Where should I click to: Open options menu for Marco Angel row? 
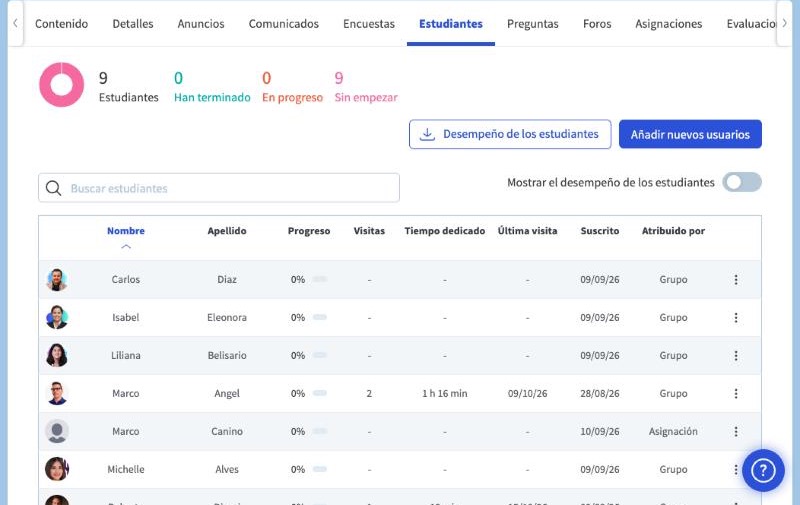click(x=736, y=393)
